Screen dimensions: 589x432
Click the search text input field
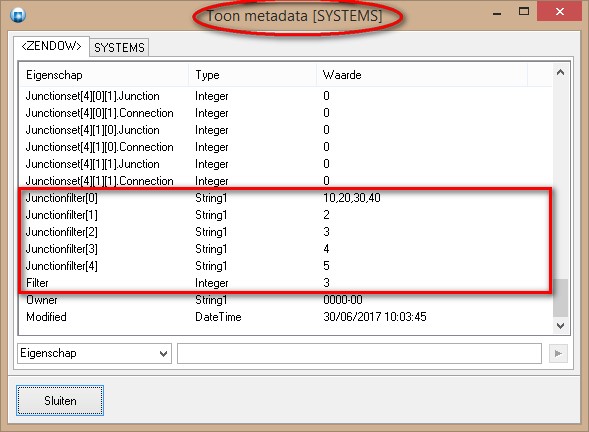(359, 353)
